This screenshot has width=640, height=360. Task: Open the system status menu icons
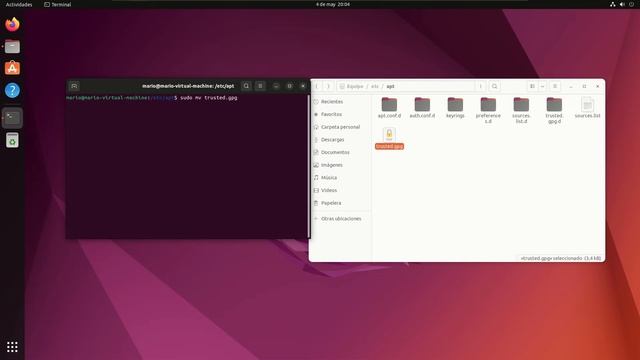click(622, 4)
